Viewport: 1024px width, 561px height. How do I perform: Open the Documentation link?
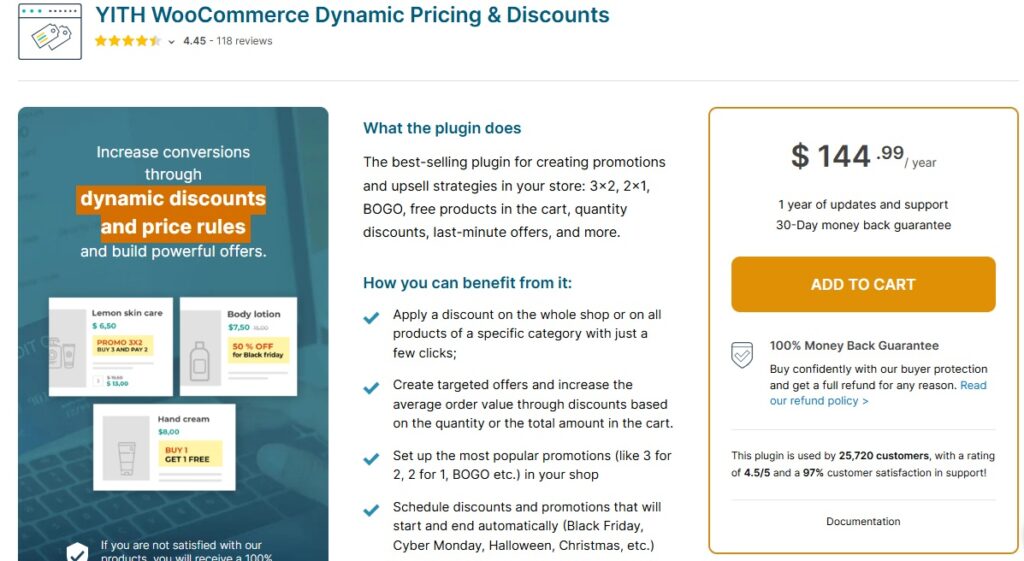[x=863, y=521]
